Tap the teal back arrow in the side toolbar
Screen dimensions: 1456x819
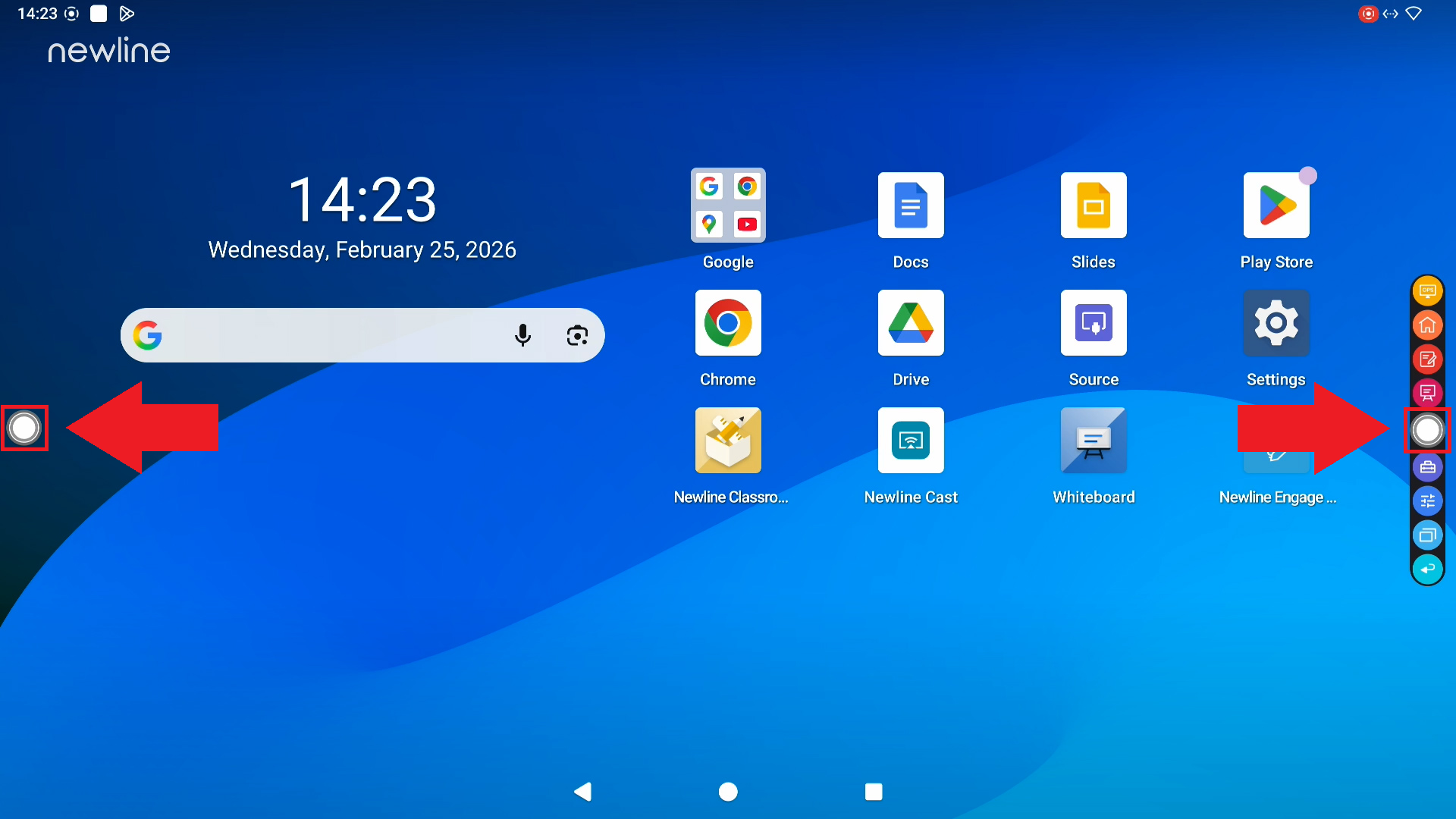[x=1427, y=569]
